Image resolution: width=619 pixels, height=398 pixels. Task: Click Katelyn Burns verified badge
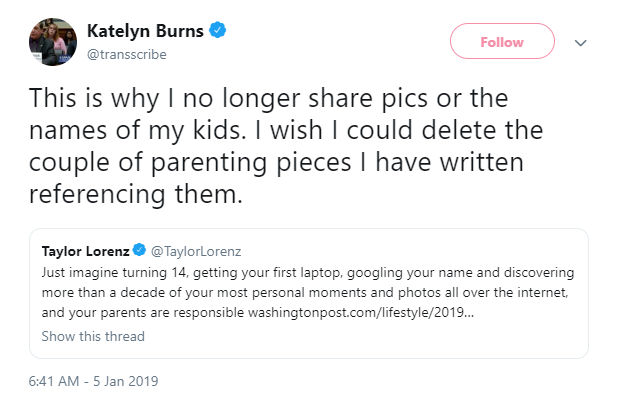[218, 30]
